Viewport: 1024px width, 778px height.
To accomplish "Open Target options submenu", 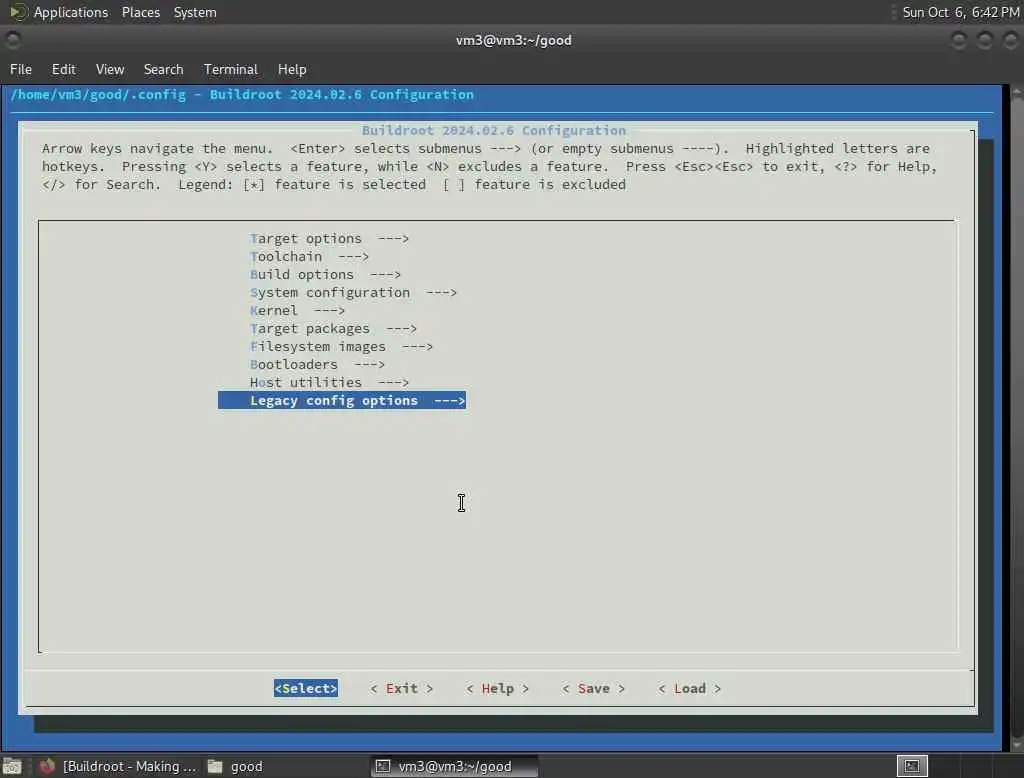I will pyautogui.click(x=329, y=238).
